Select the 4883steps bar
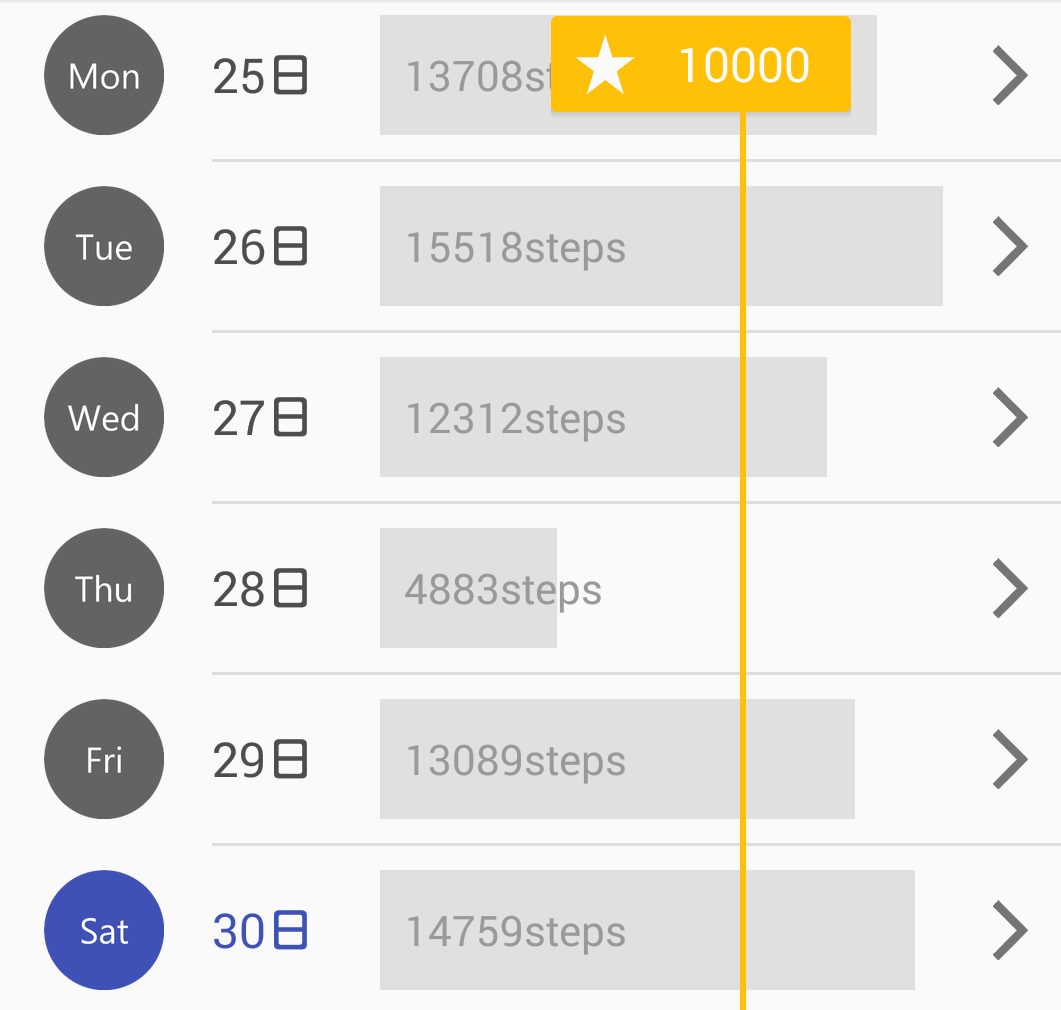This screenshot has width=1061, height=1010. 468,588
